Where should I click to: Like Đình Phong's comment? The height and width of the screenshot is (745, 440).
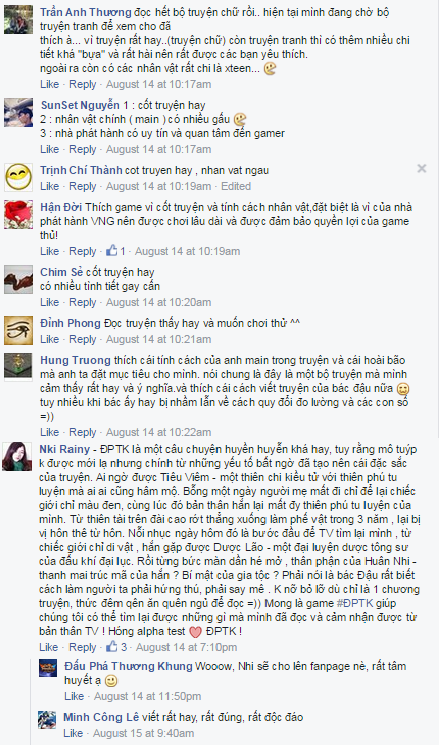pyautogui.click(x=49, y=339)
